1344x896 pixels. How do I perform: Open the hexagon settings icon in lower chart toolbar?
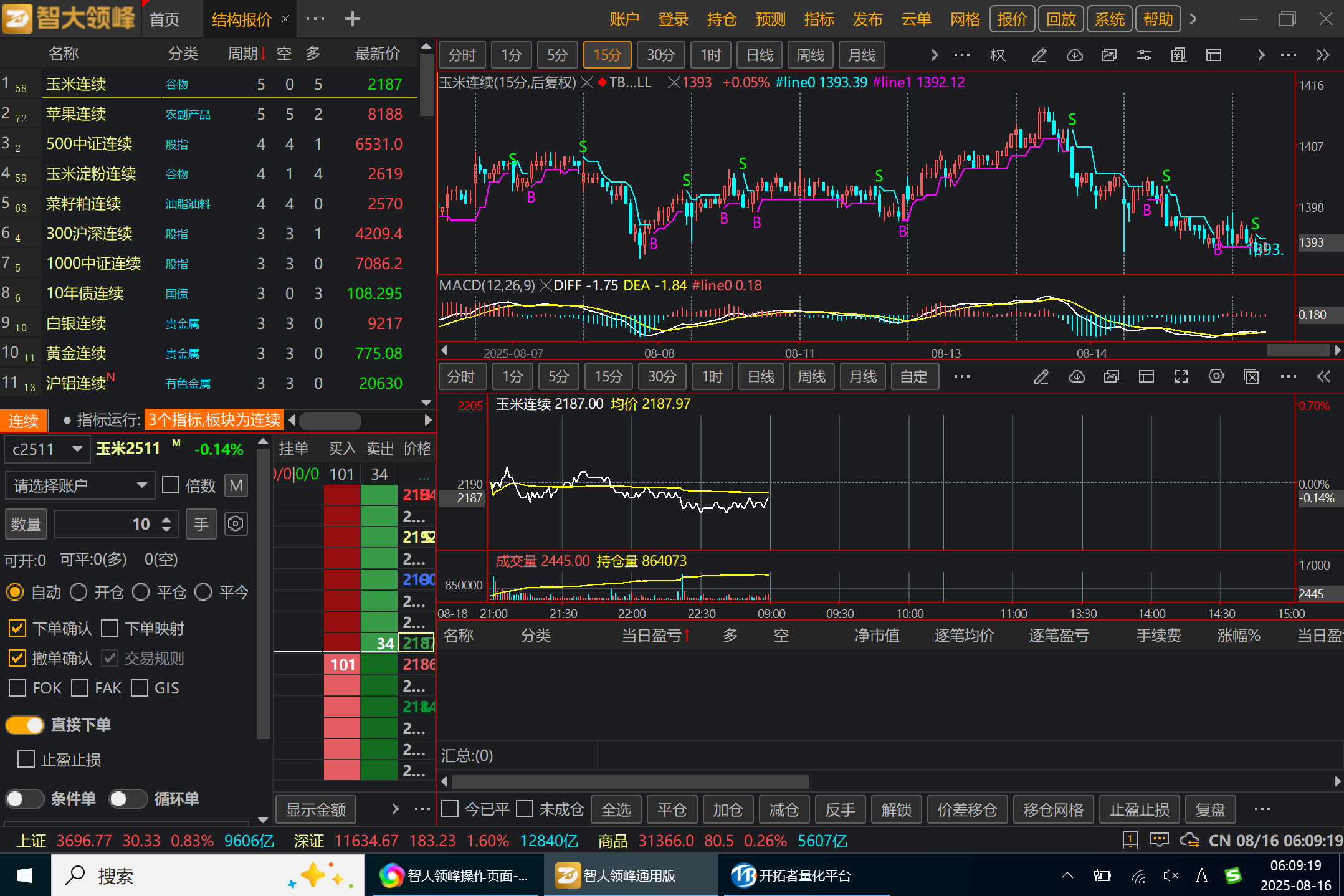[1216, 376]
